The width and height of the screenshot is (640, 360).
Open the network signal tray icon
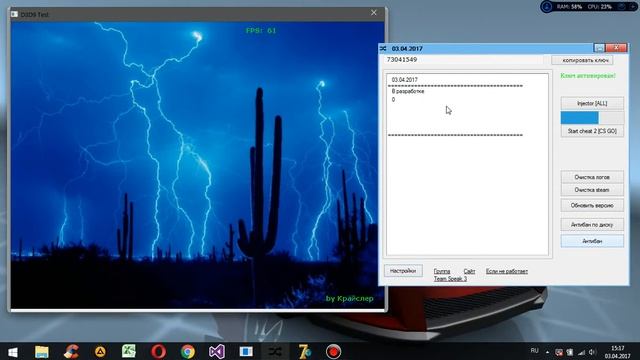coord(581,352)
